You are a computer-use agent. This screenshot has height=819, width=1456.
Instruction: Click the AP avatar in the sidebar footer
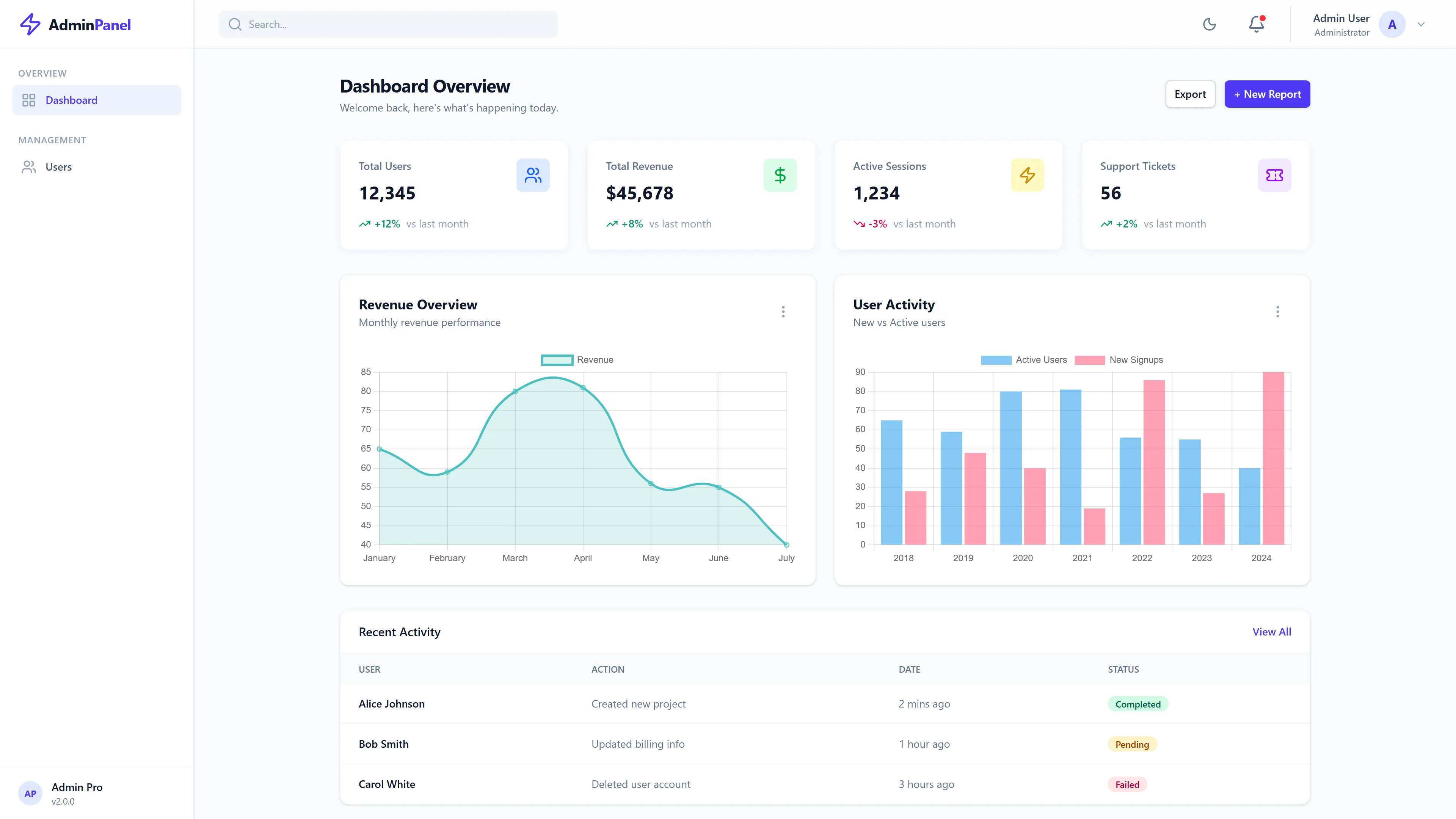(x=30, y=793)
